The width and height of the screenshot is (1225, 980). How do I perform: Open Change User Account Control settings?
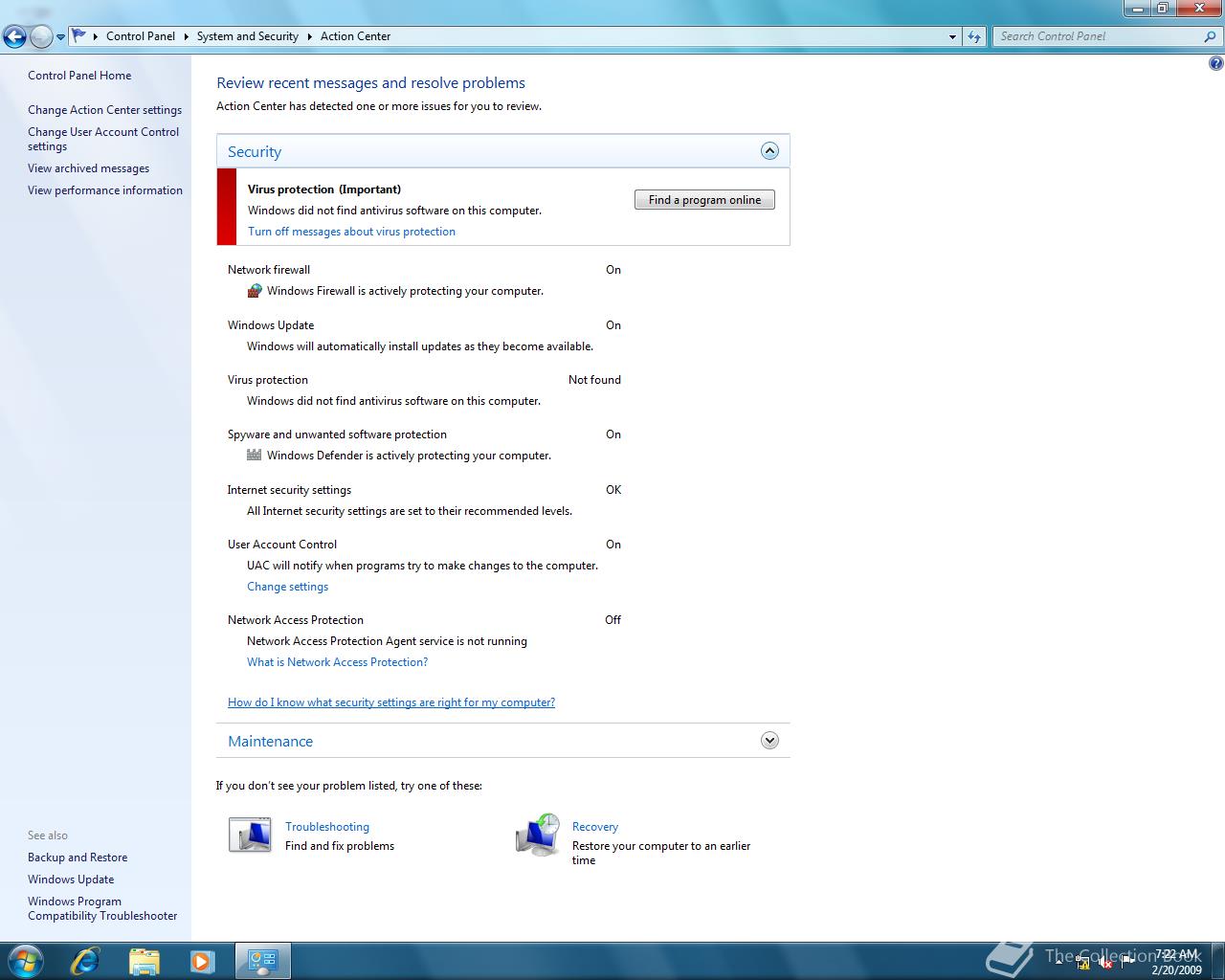[103, 139]
